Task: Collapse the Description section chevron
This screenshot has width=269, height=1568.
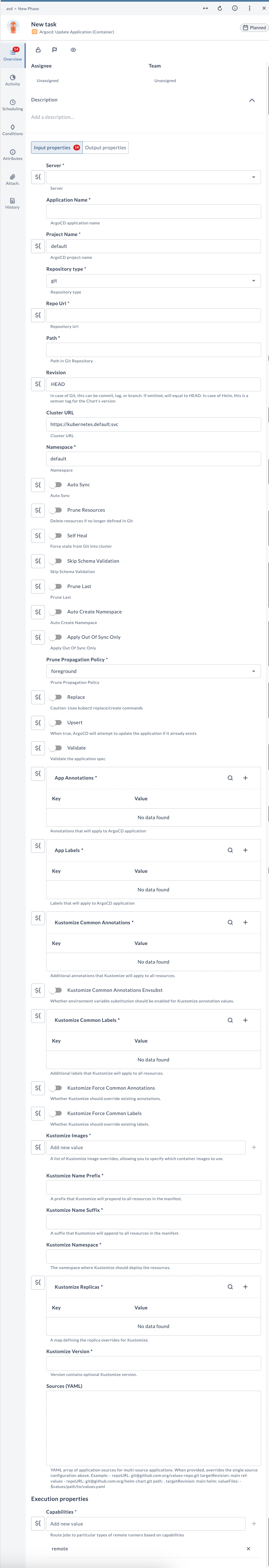Action: pos(252,100)
